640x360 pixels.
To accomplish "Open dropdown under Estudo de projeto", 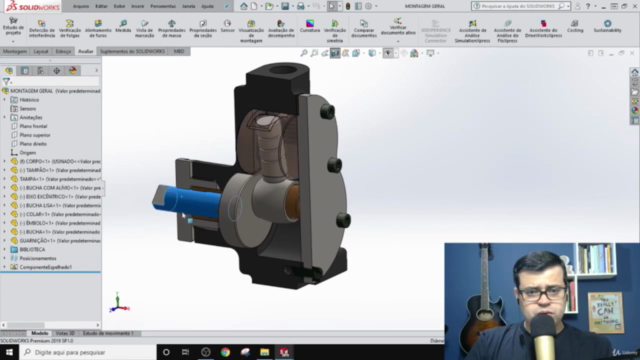I will [x=13, y=41].
